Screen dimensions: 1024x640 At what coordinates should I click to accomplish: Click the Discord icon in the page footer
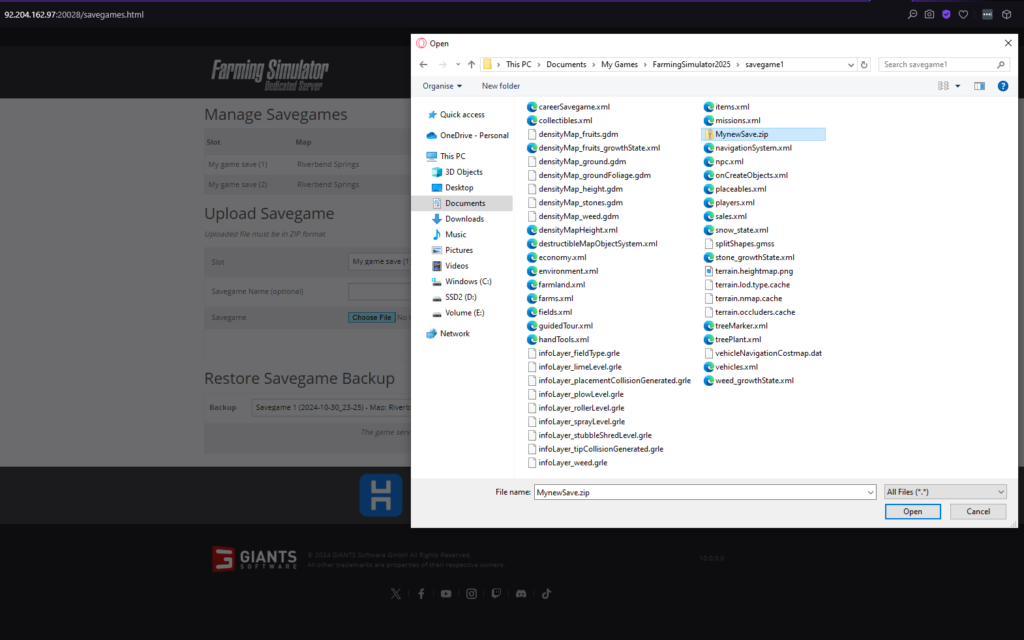521,593
